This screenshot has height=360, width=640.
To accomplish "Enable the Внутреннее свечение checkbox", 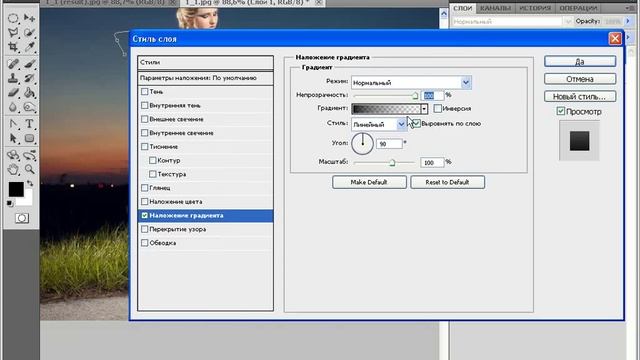I will click(x=144, y=133).
